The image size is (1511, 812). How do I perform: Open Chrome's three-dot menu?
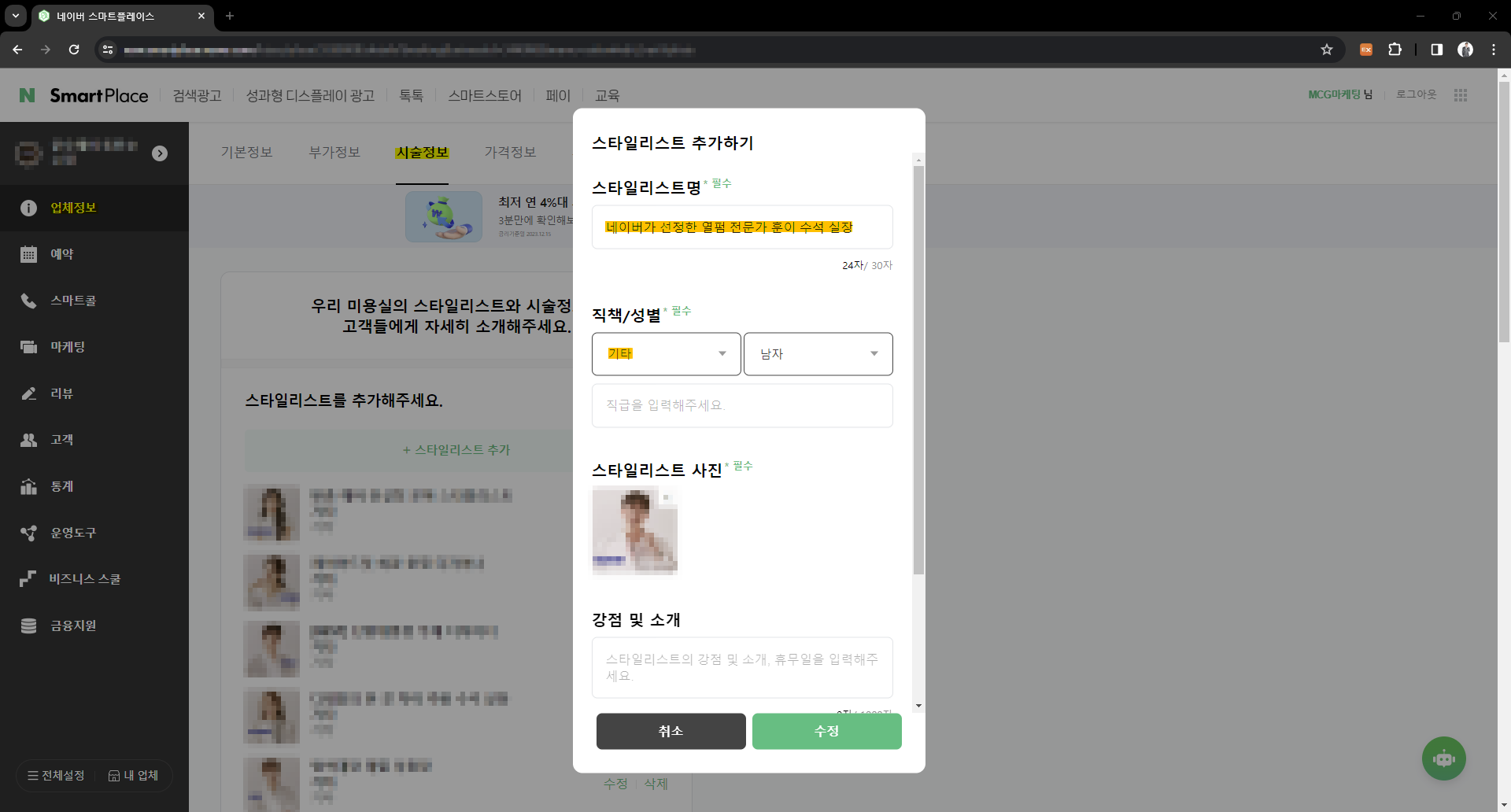point(1494,50)
